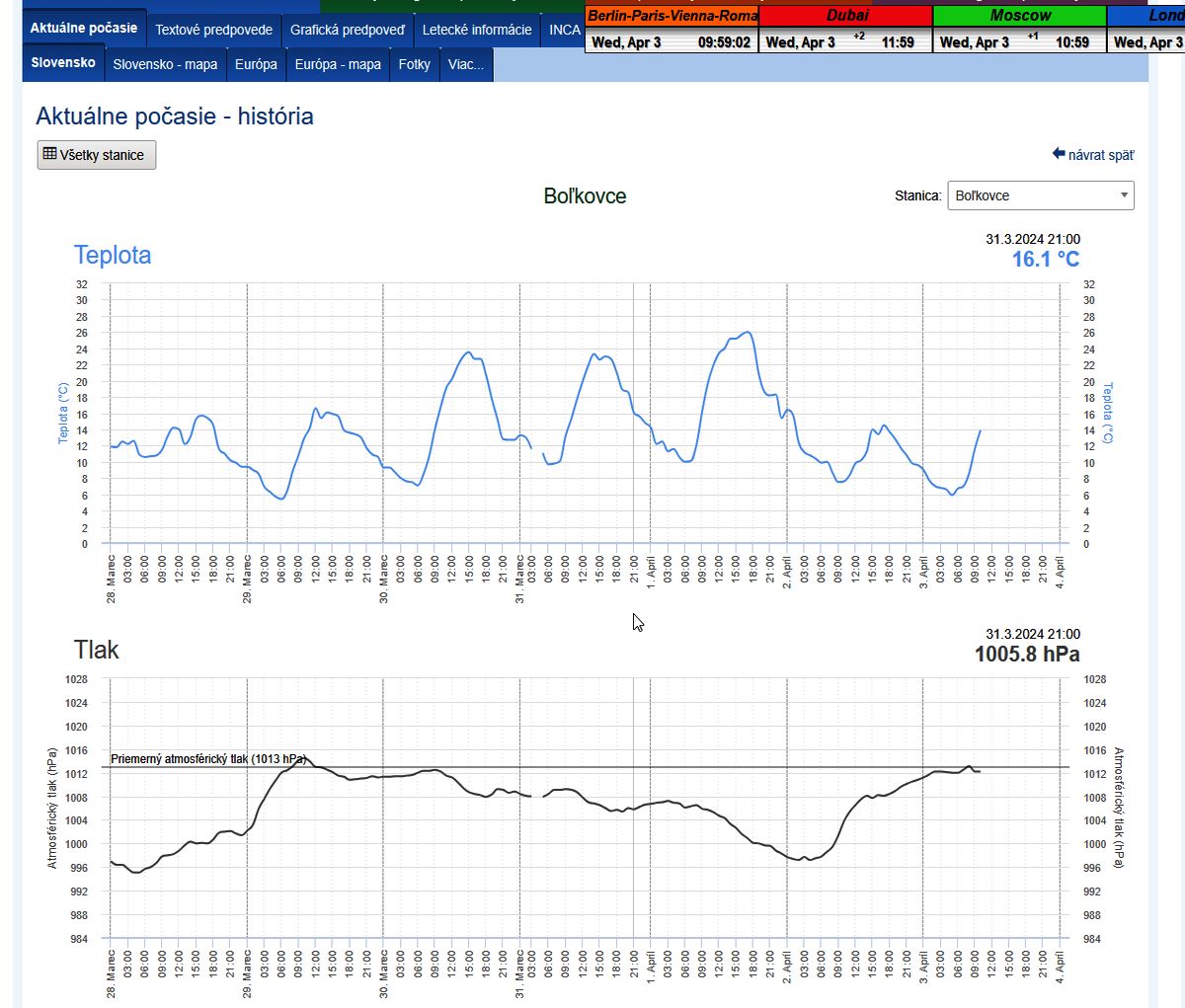1185x1008 pixels.
Task: Select the Aktuálne počasie tab
Action: 84,28
